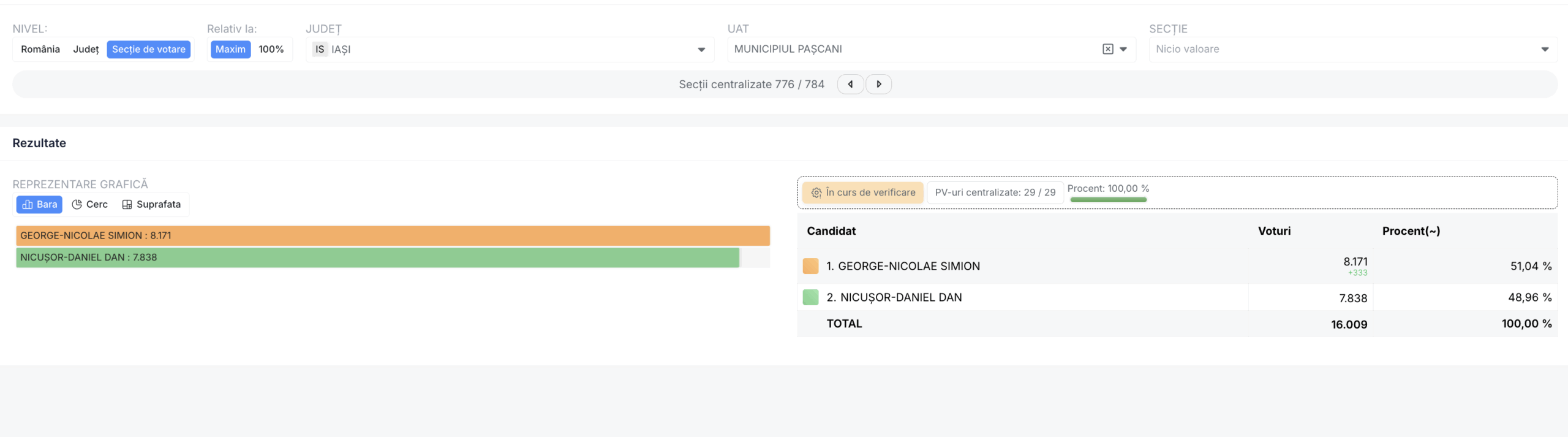Viewport: 1568px width, 437px height.
Task: Expand the JUDEȚ dropdown arrow
Action: coord(701,50)
